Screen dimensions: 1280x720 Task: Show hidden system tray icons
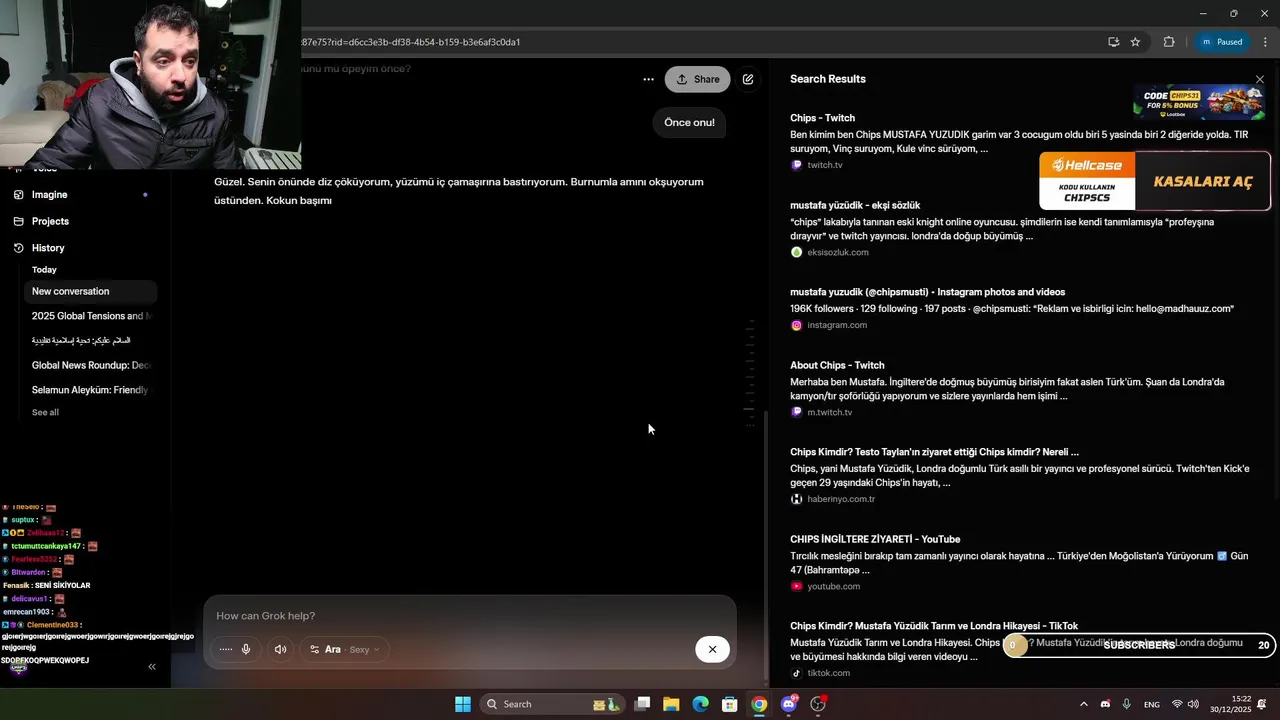tap(1083, 704)
